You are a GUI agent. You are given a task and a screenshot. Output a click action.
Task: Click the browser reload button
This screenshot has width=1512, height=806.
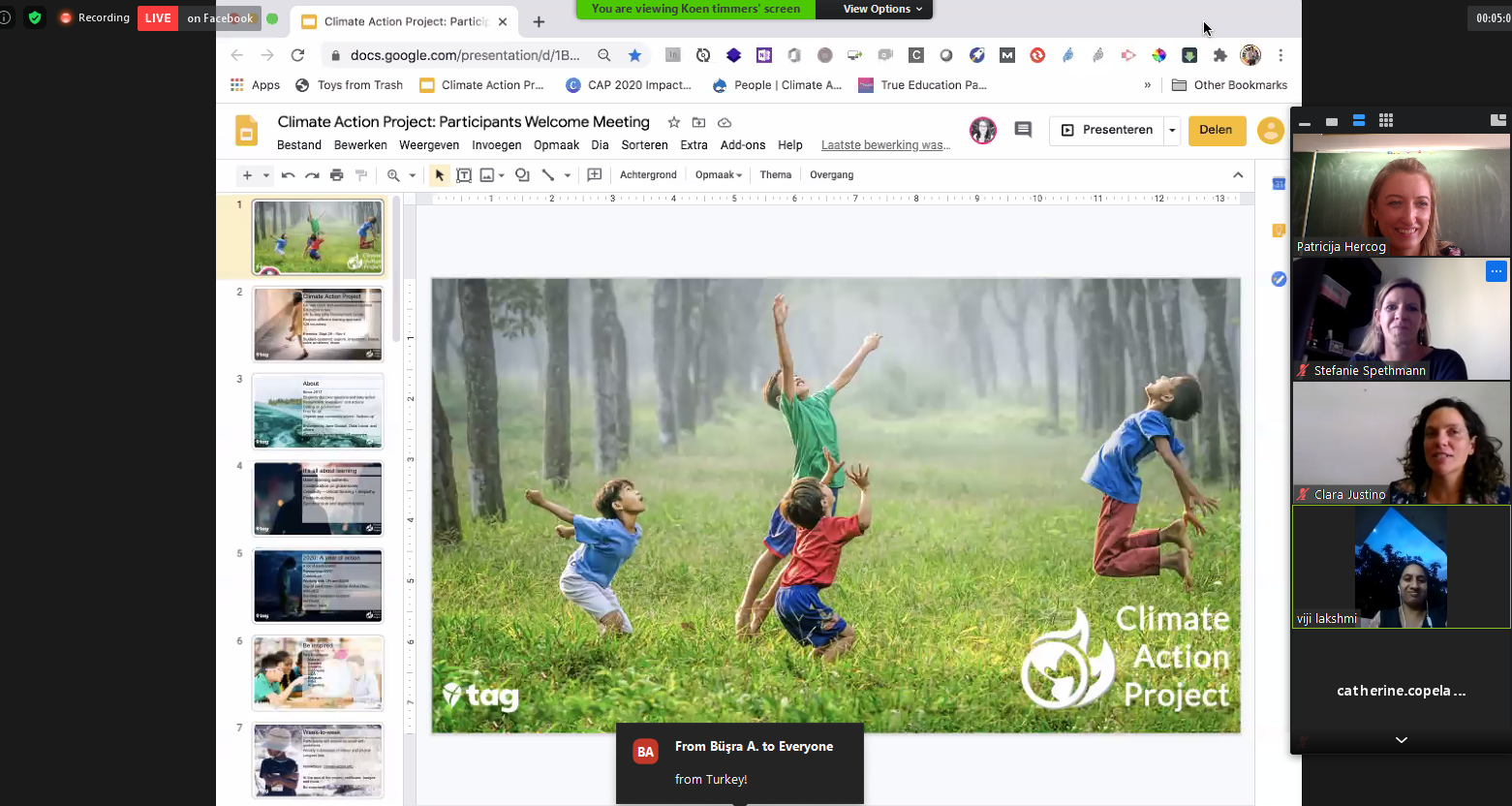coord(297,55)
